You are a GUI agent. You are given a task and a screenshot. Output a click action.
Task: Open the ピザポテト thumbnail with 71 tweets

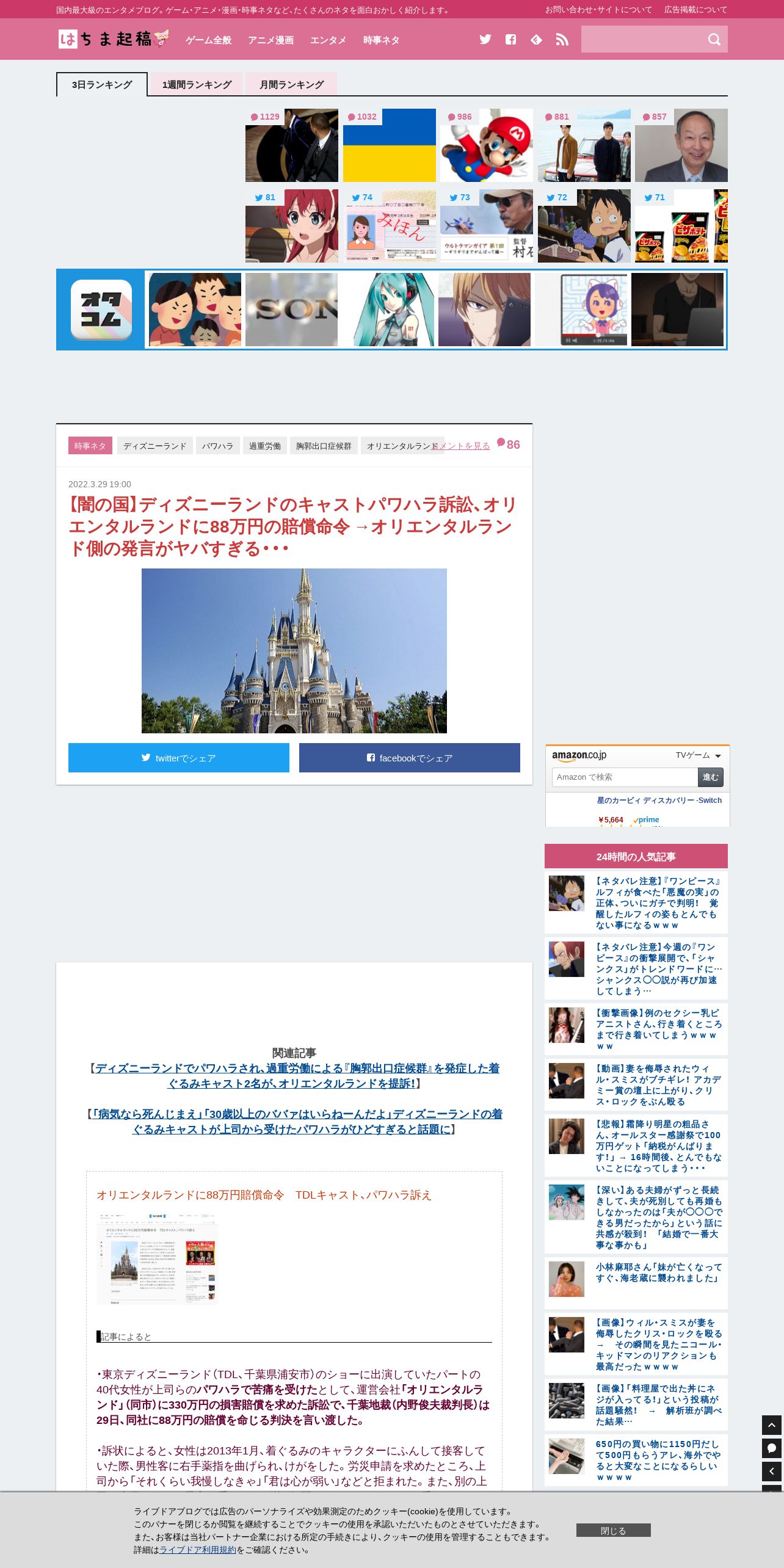pos(681,226)
